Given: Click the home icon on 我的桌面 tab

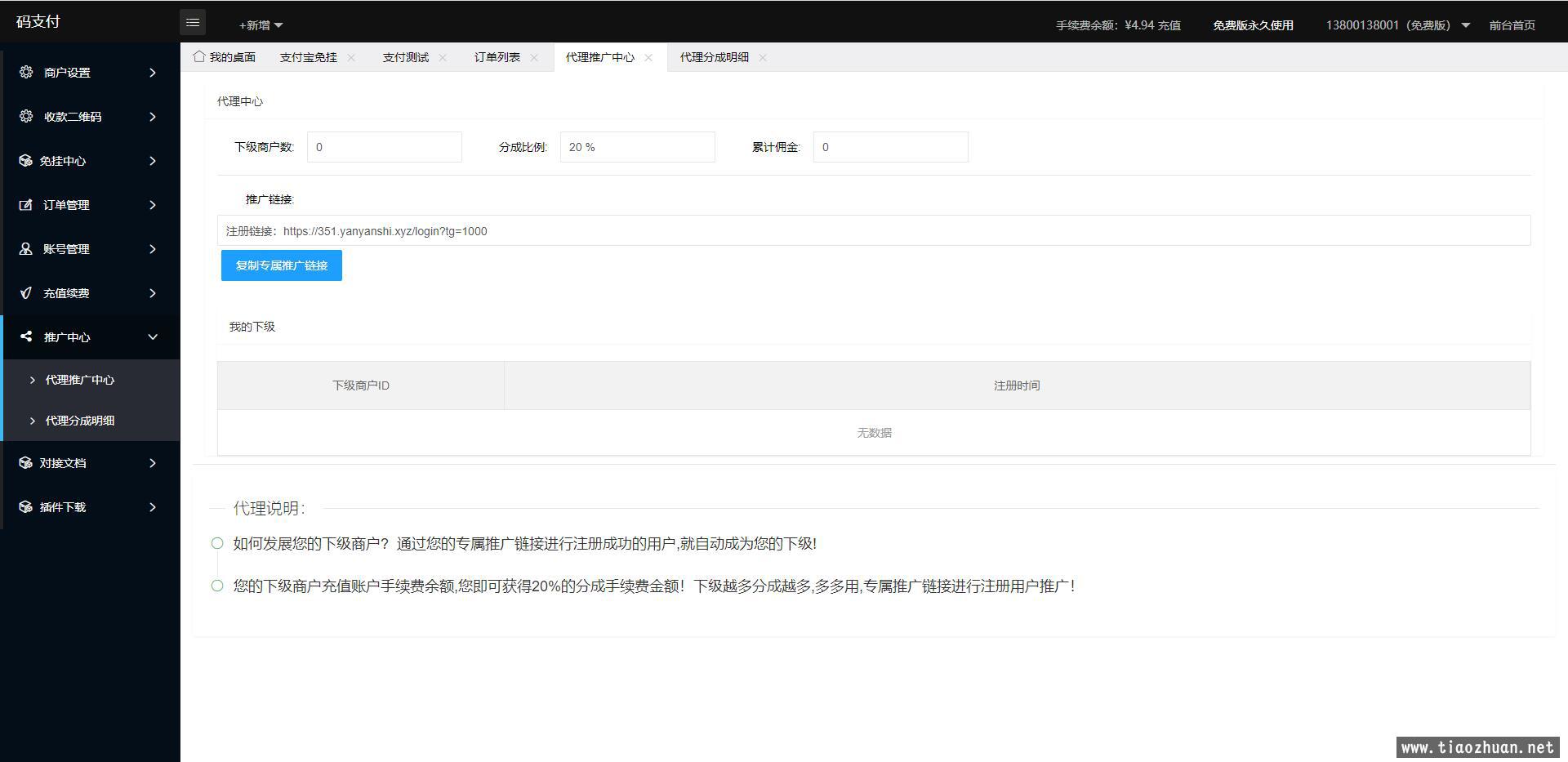Looking at the screenshot, I should [x=199, y=56].
